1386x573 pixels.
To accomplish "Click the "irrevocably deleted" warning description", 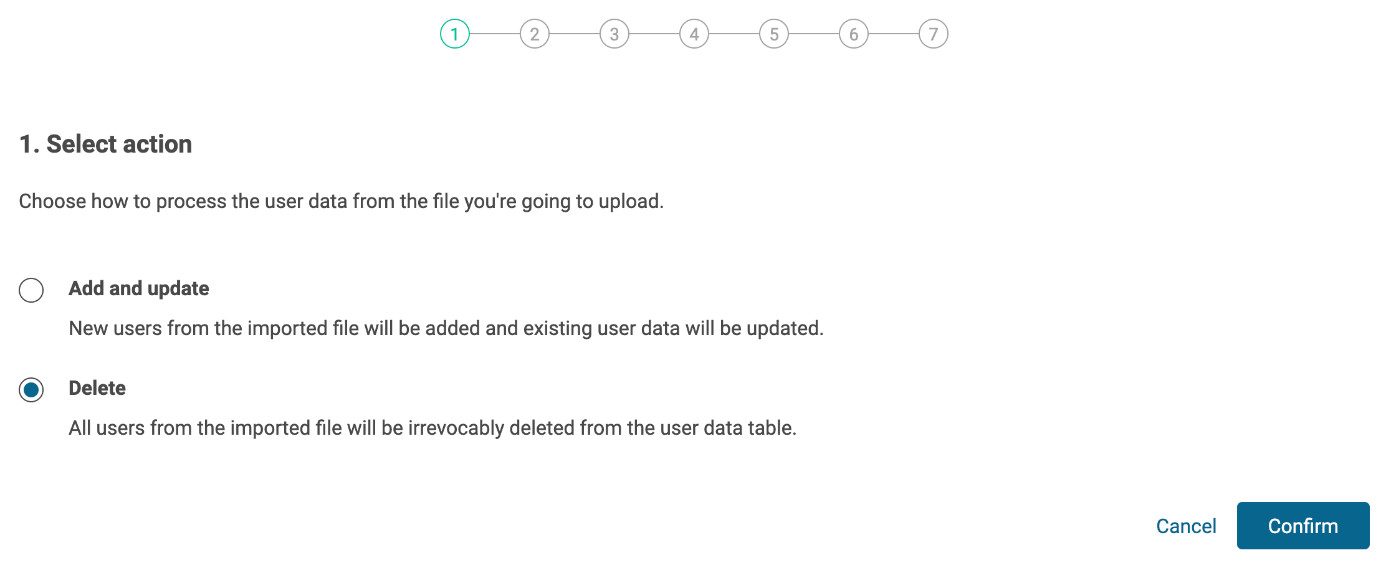I will (x=432, y=428).
